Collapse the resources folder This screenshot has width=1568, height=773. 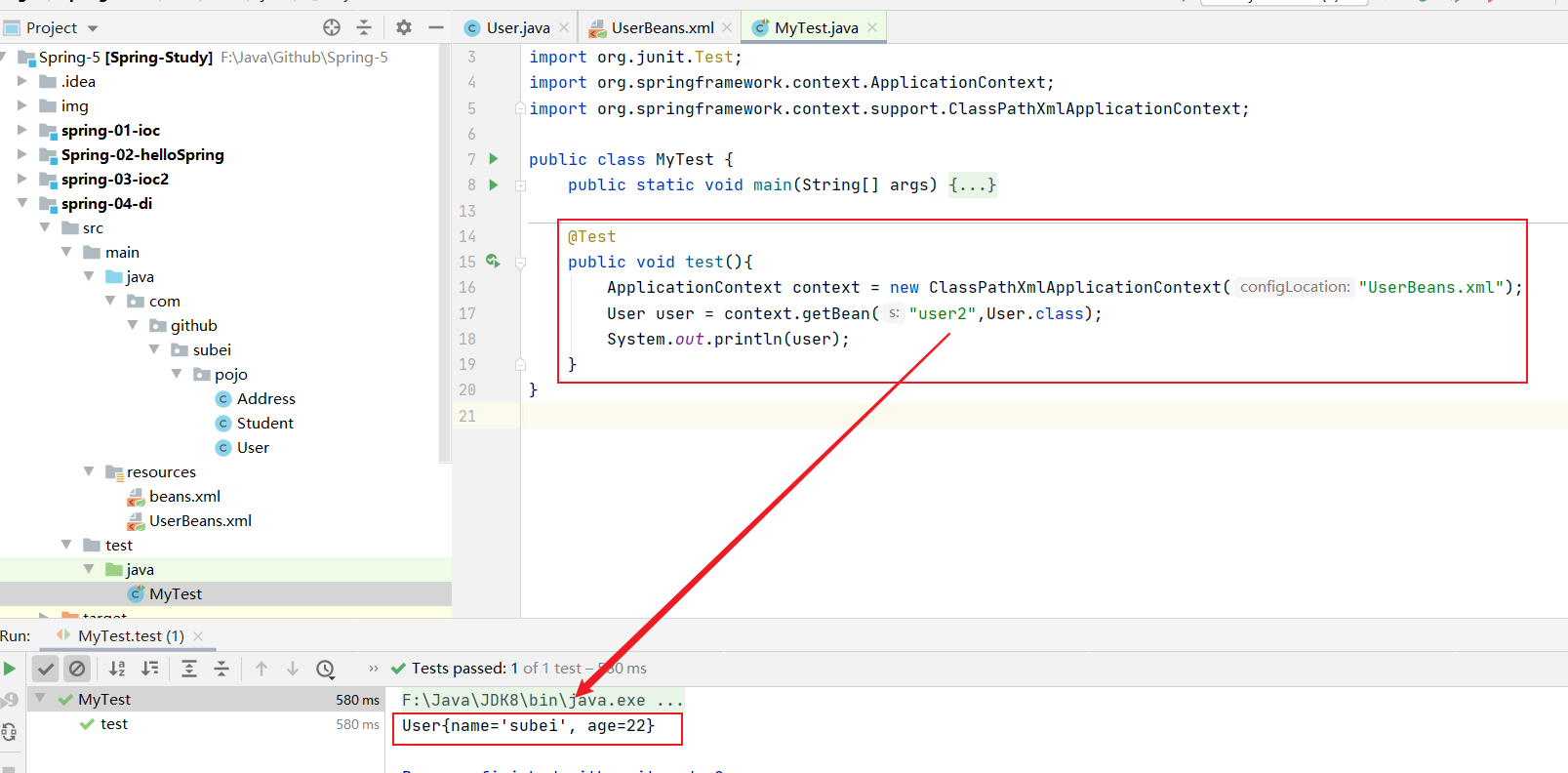click(x=89, y=471)
